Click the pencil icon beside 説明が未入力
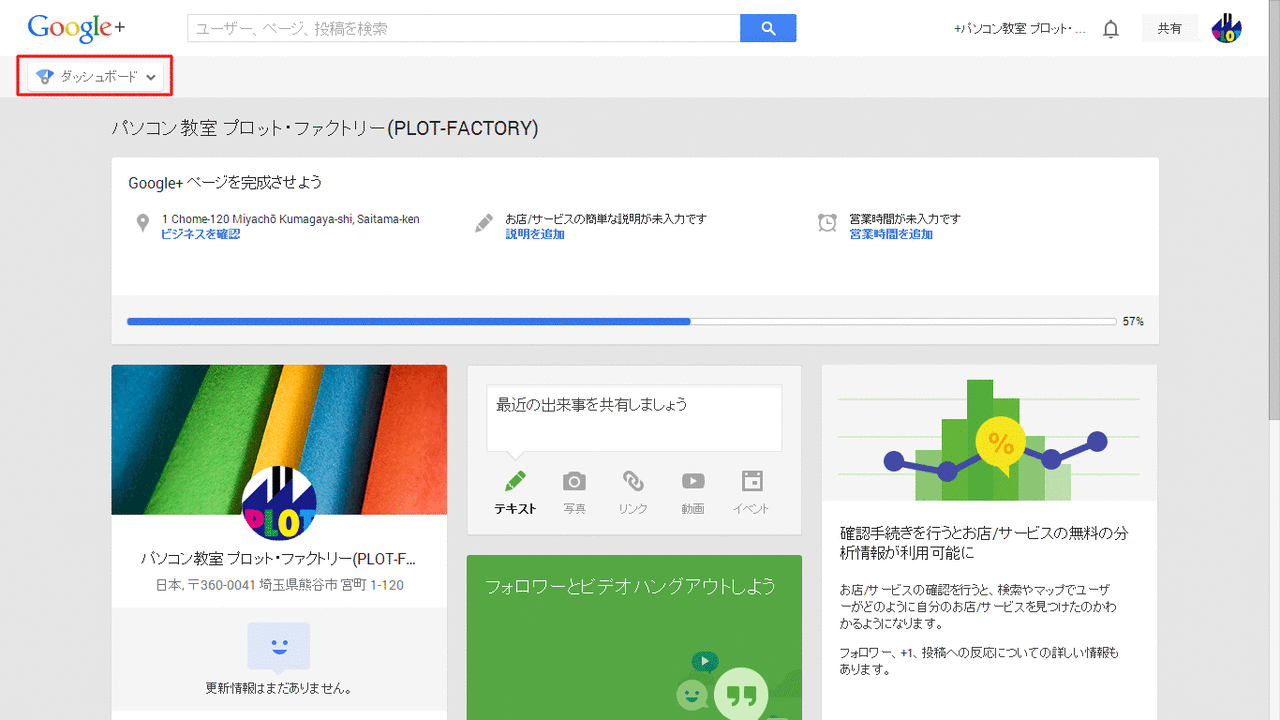 tap(484, 223)
